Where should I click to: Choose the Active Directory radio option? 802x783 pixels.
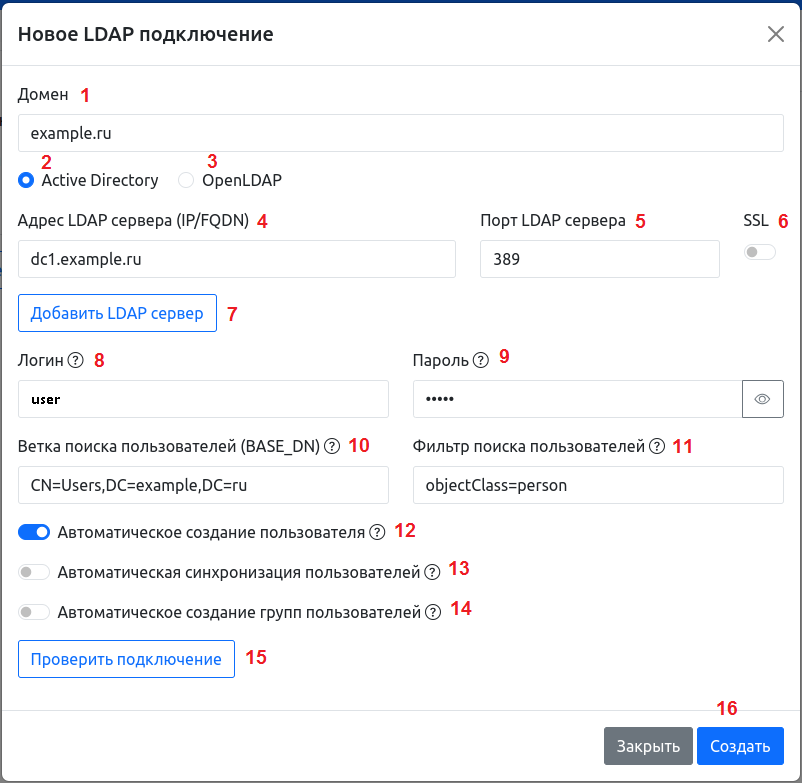pyautogui.click(x=26, y=181)
